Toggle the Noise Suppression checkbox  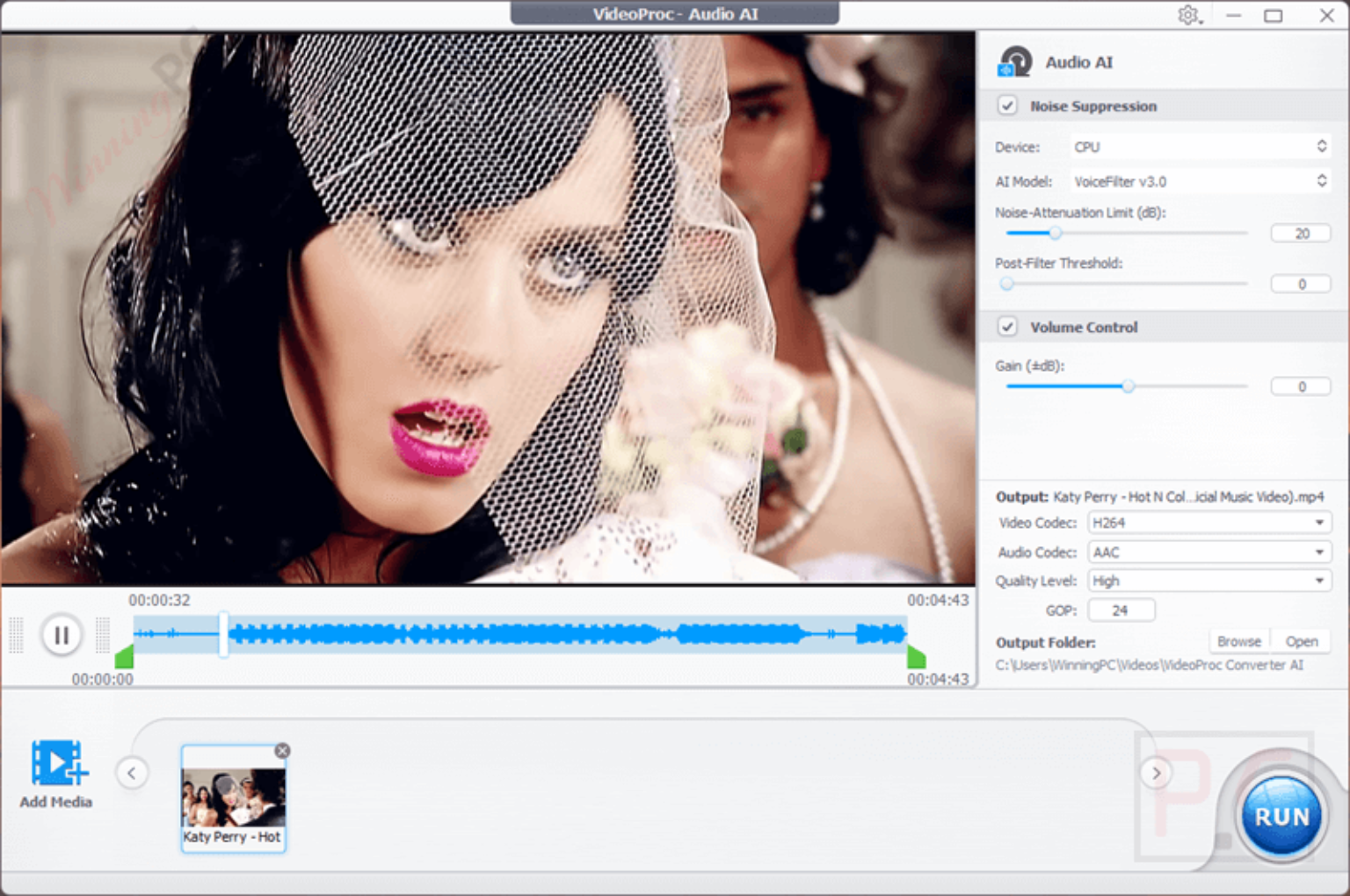click(1007, 105)
